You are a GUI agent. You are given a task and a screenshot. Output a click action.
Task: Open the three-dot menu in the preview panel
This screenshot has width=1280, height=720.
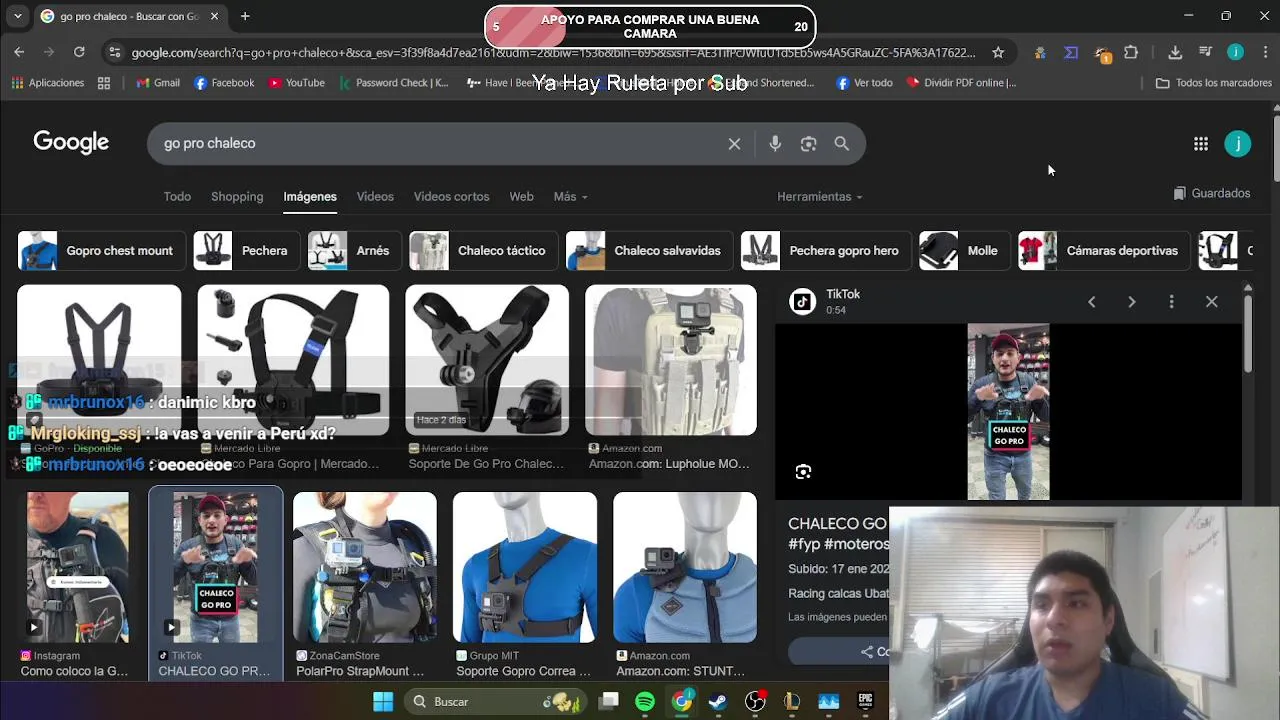(1171, 302)
